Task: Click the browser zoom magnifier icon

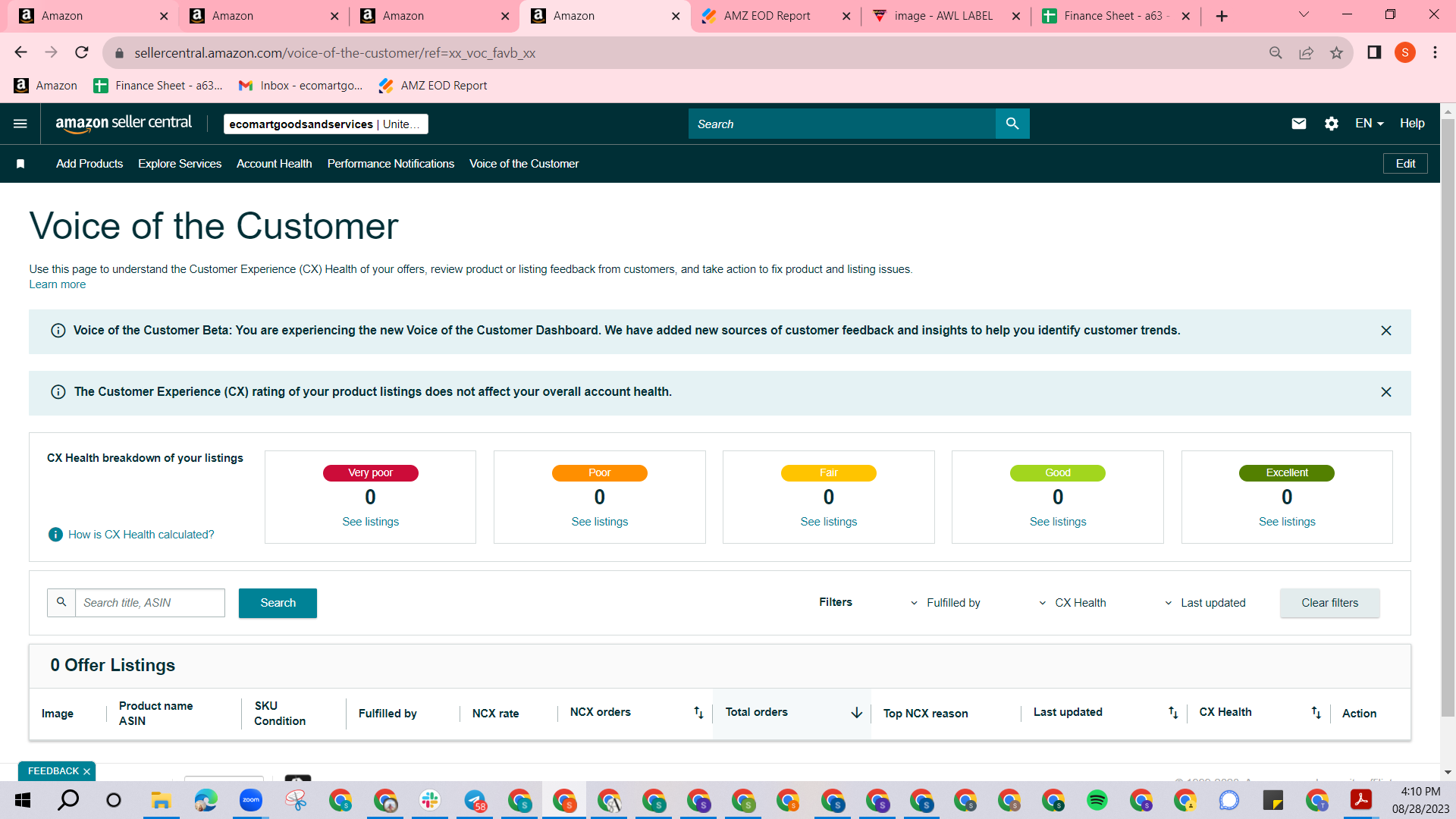Action: 1276,52
